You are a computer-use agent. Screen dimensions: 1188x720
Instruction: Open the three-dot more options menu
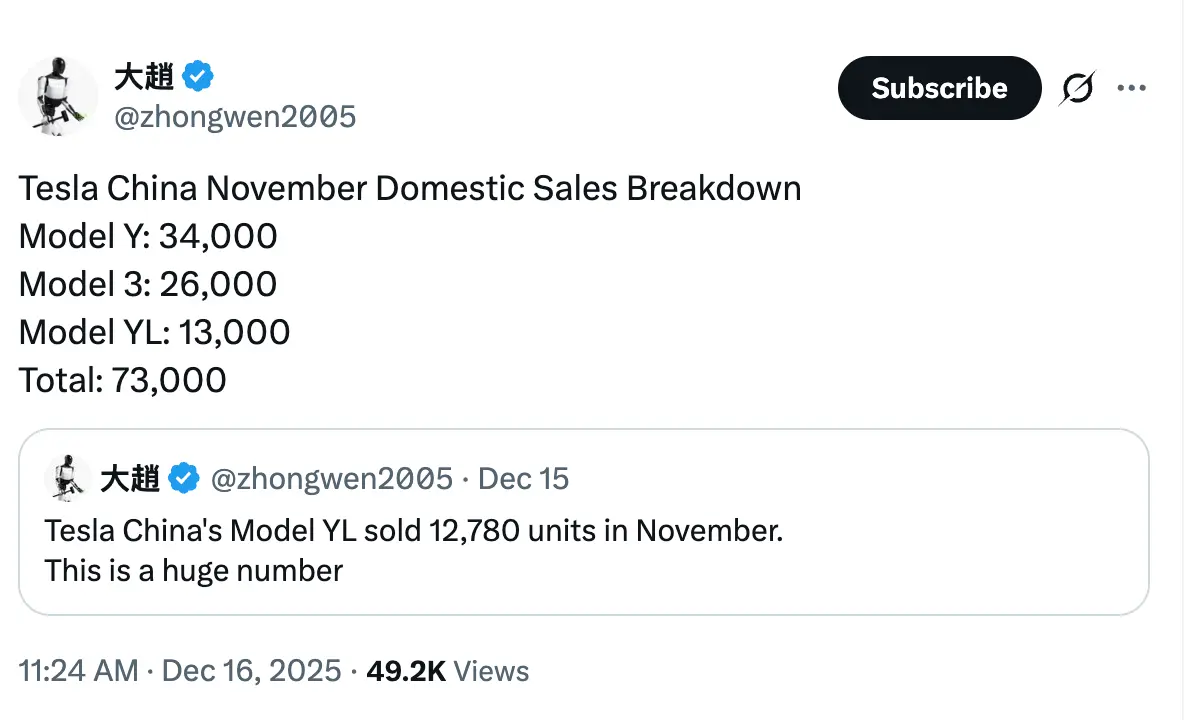(1131, 88)
